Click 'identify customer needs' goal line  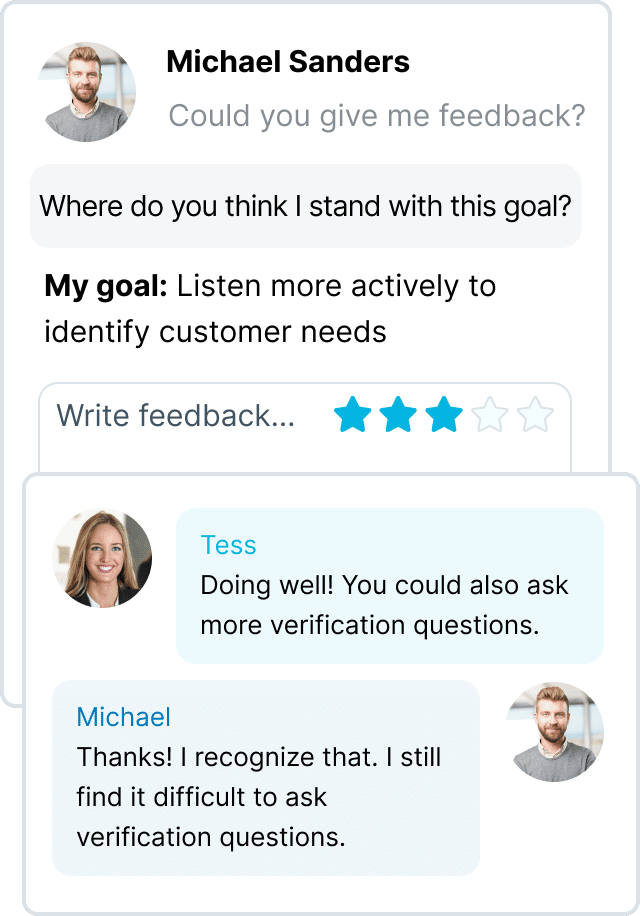pos(215,332)
